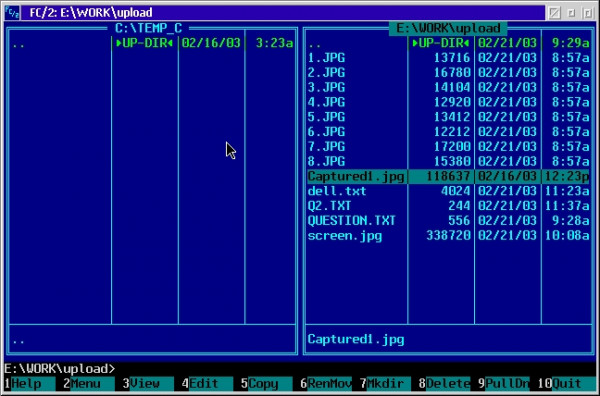Click the title bar's leftmost window control button
Image resolution: width=600 pixels, height=396 pixels.
tap(554, 13)
